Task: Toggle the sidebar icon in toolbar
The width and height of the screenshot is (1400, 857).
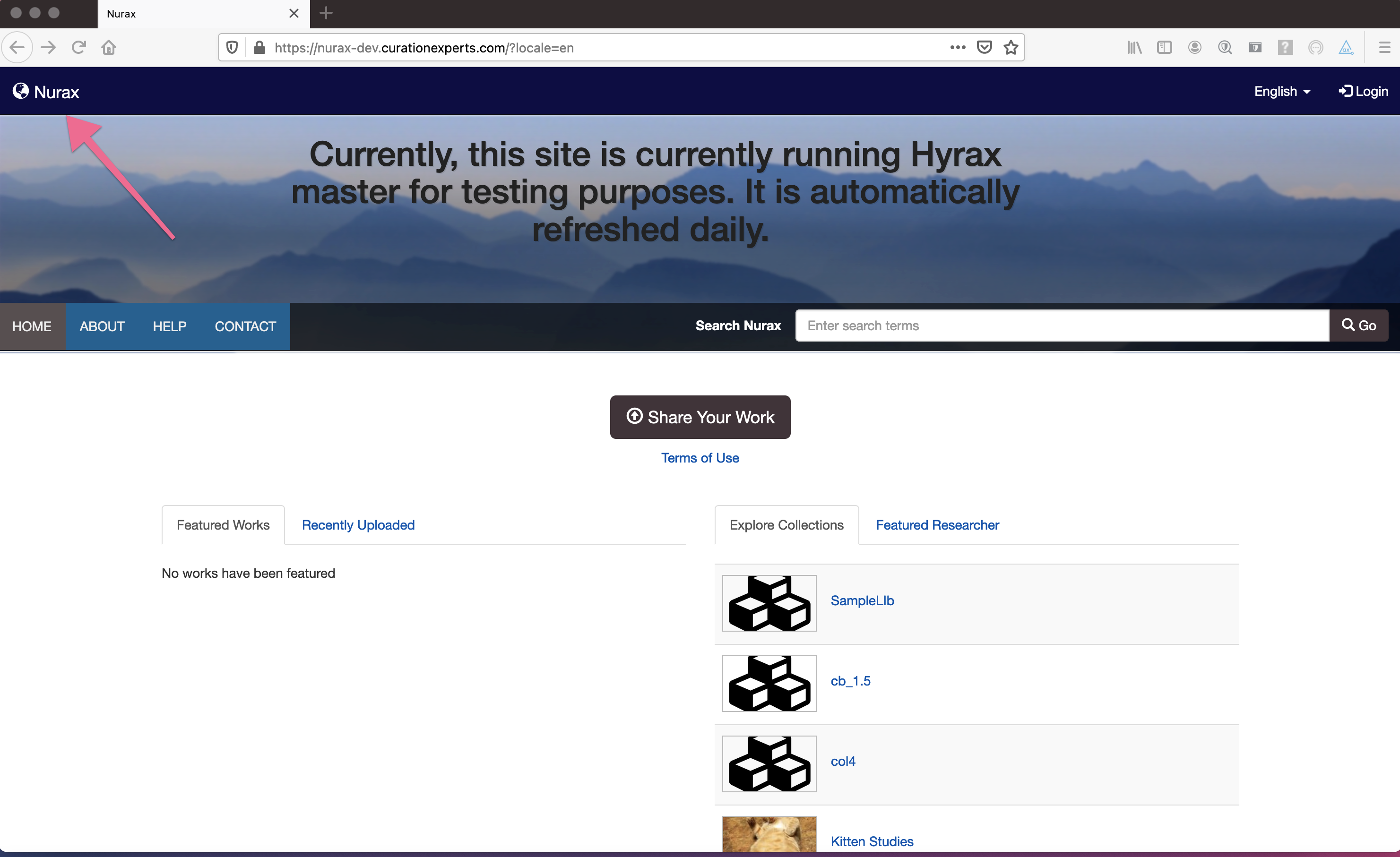Action: tap(1164, 48)
